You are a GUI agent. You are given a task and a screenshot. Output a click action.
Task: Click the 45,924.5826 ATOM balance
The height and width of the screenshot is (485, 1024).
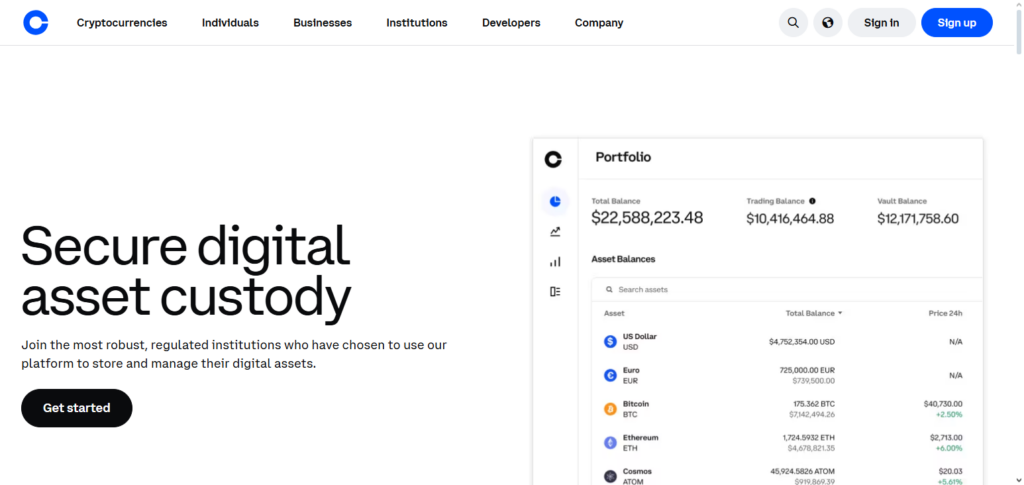(x=802, y=471)
